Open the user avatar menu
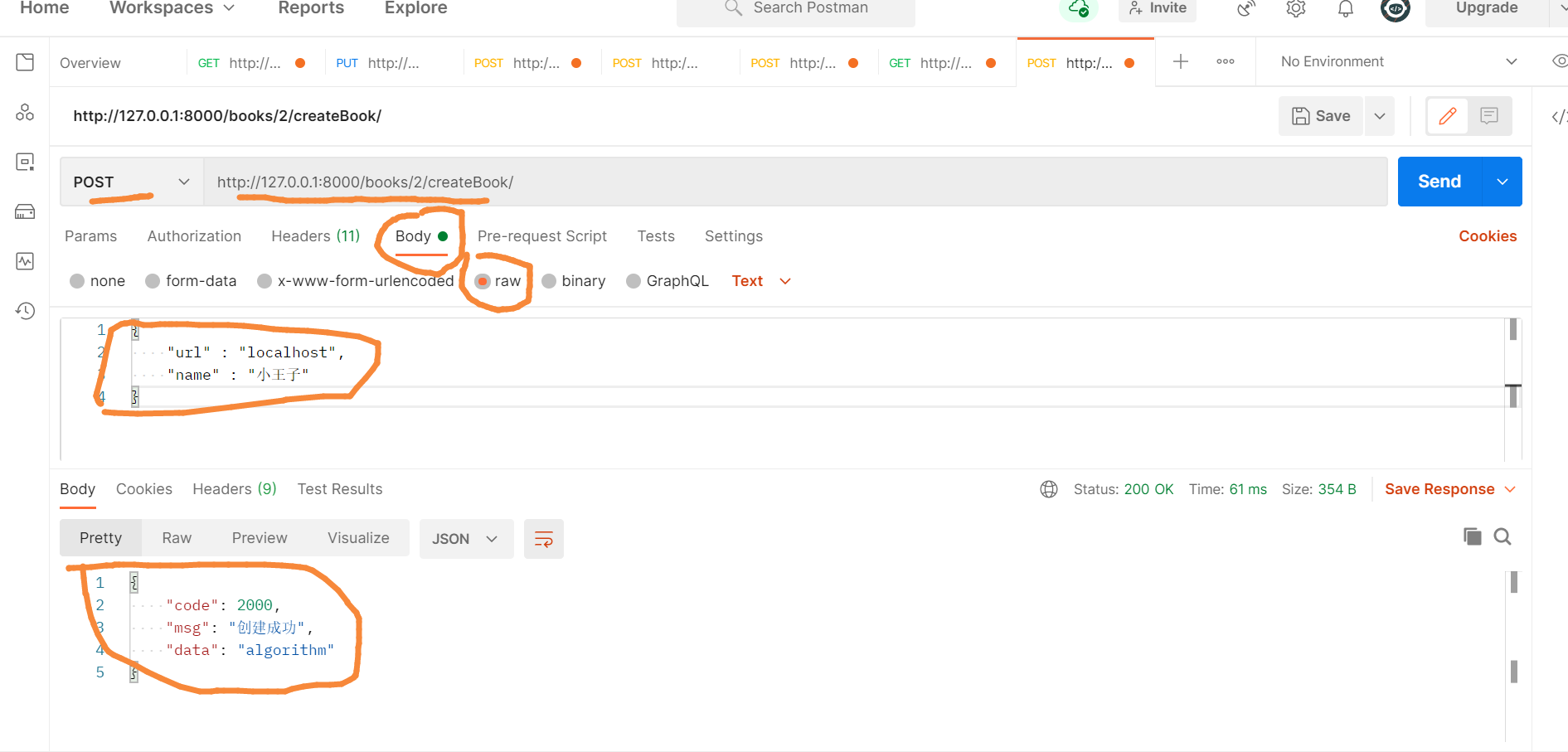1568x752 pixels. [x=1396, y=8]
